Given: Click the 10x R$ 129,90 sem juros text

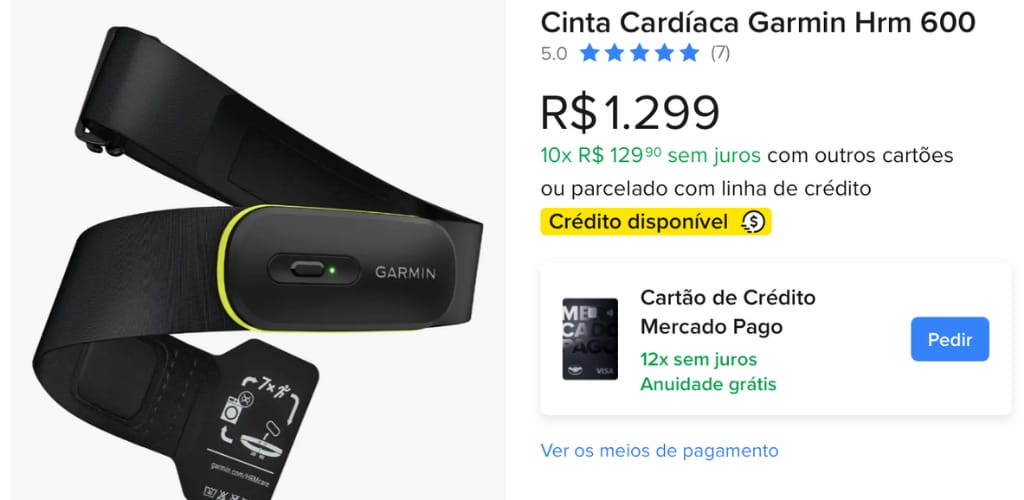Looking at the screenshot, I should pos(650,155).
